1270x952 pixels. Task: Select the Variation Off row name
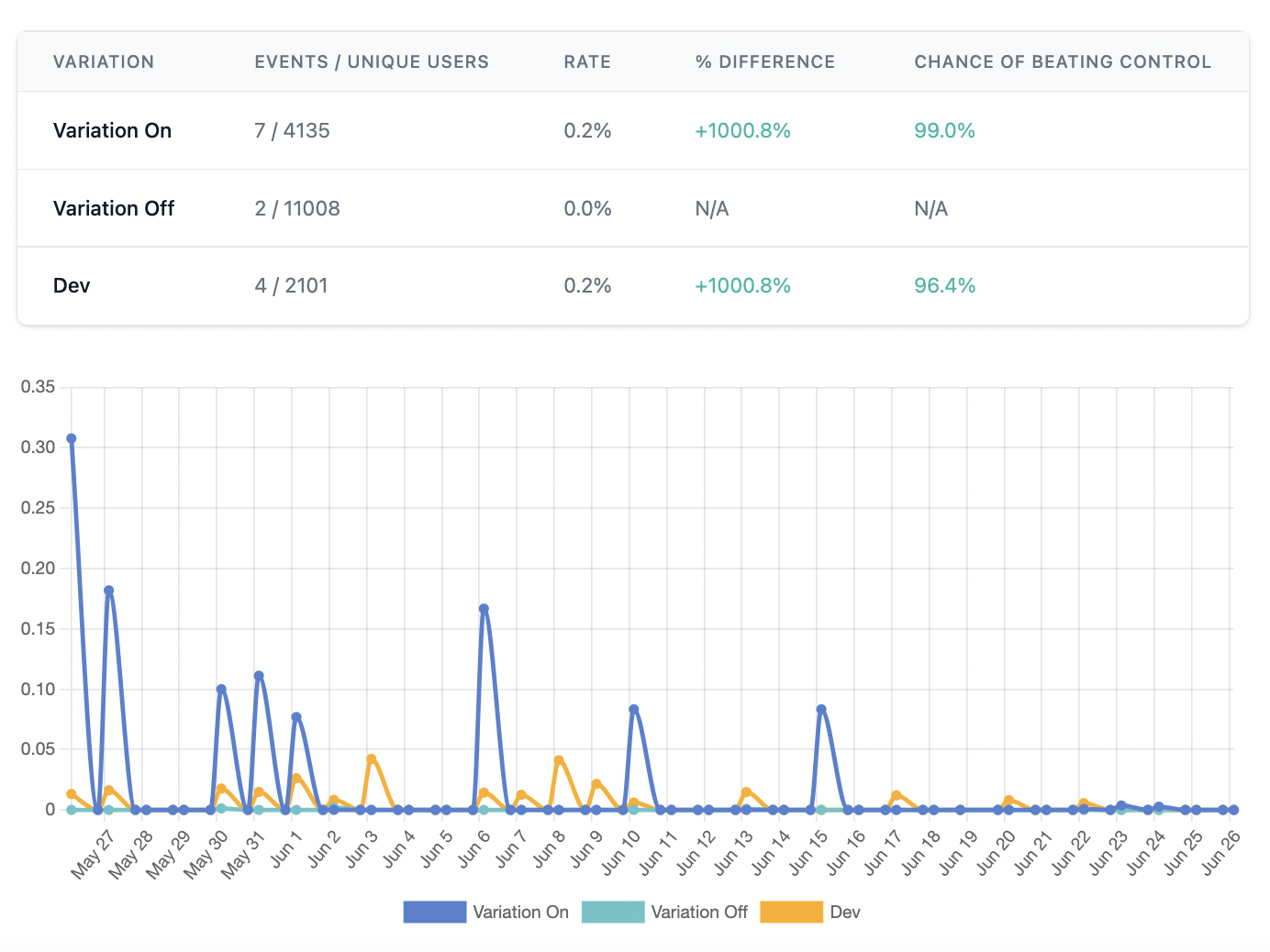[114, 208]
